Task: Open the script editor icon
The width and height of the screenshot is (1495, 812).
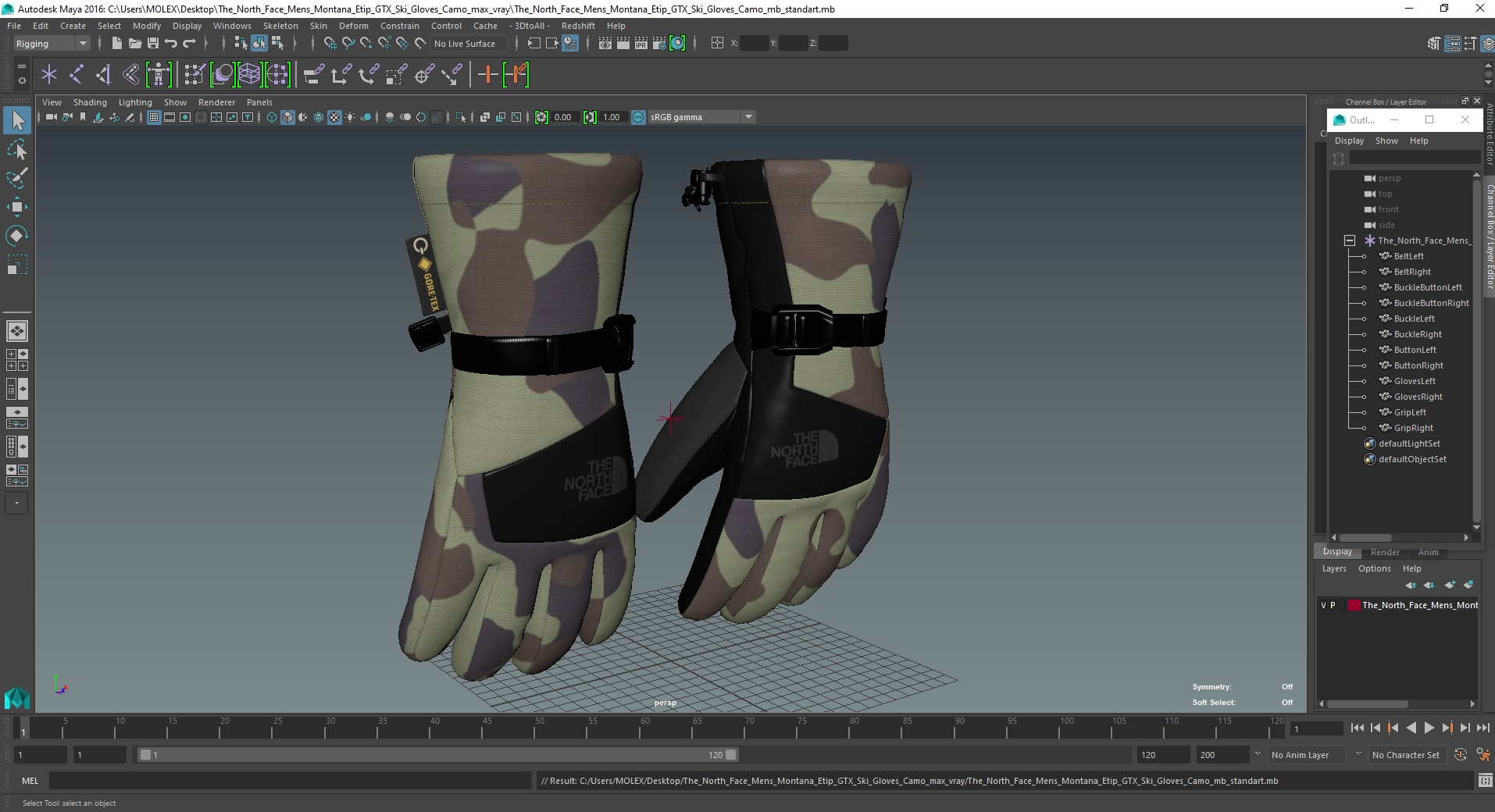Action: click(1484, 781)
